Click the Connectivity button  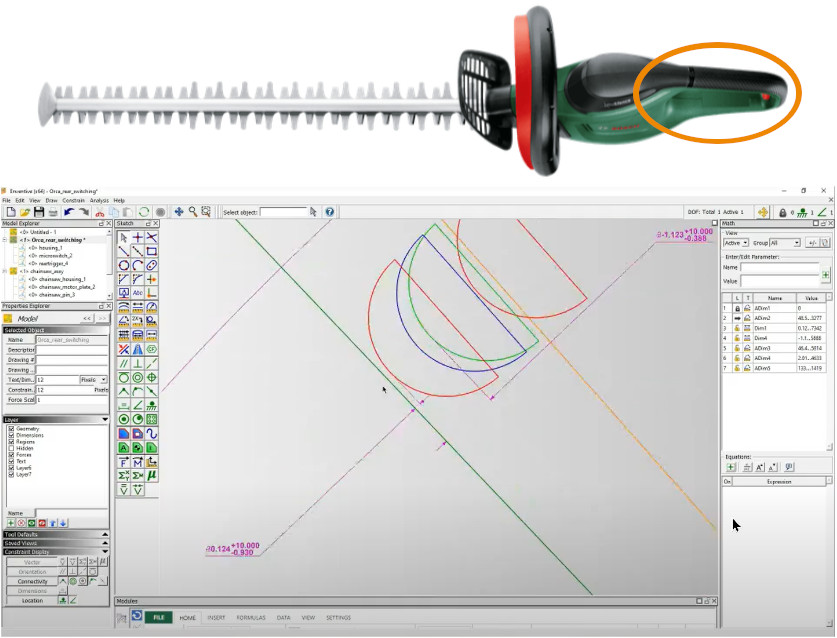pyautogui.click(x=33, y=581)
